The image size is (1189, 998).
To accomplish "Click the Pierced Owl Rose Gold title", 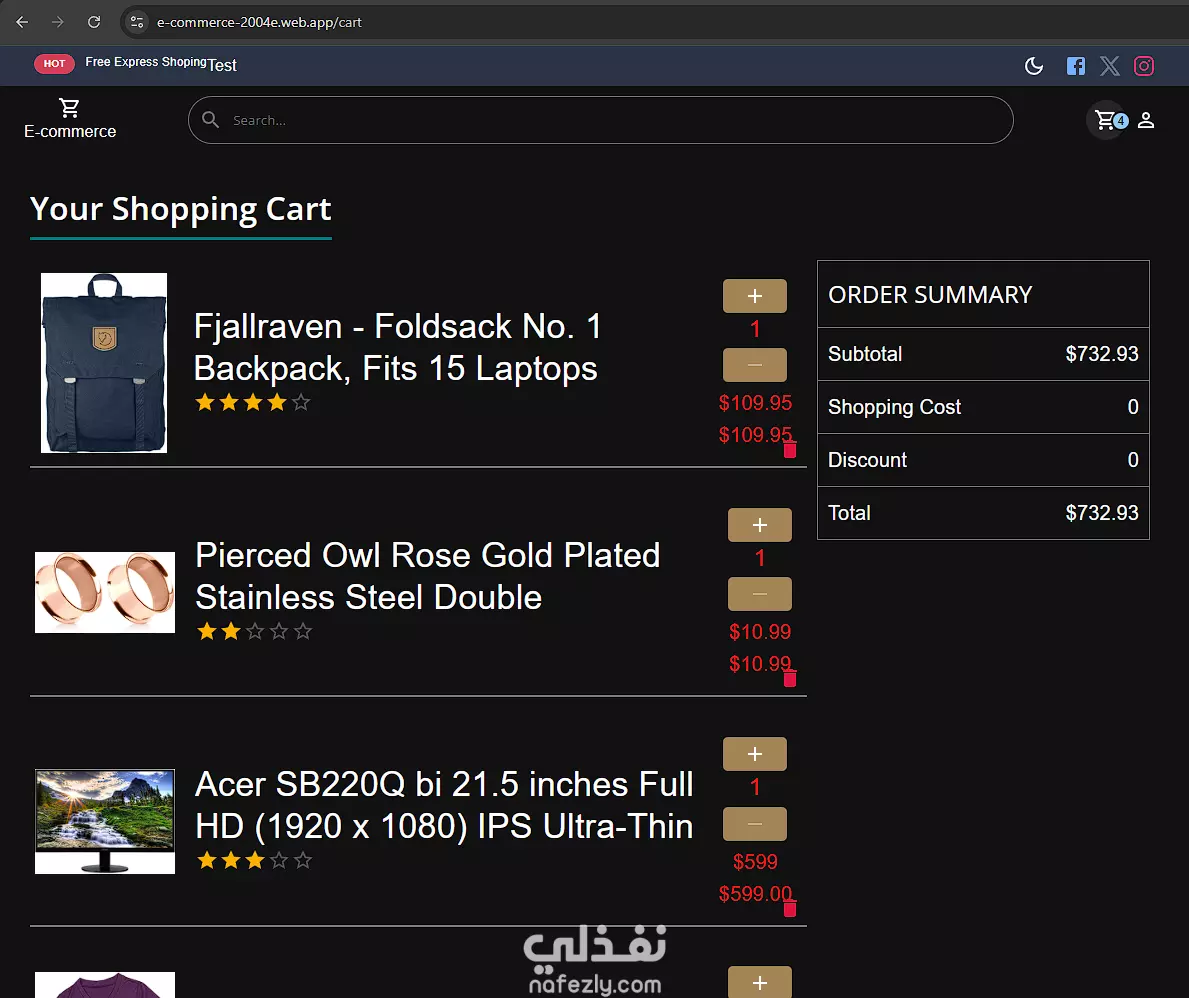I will pyautogui.click(x=428, y=576).
